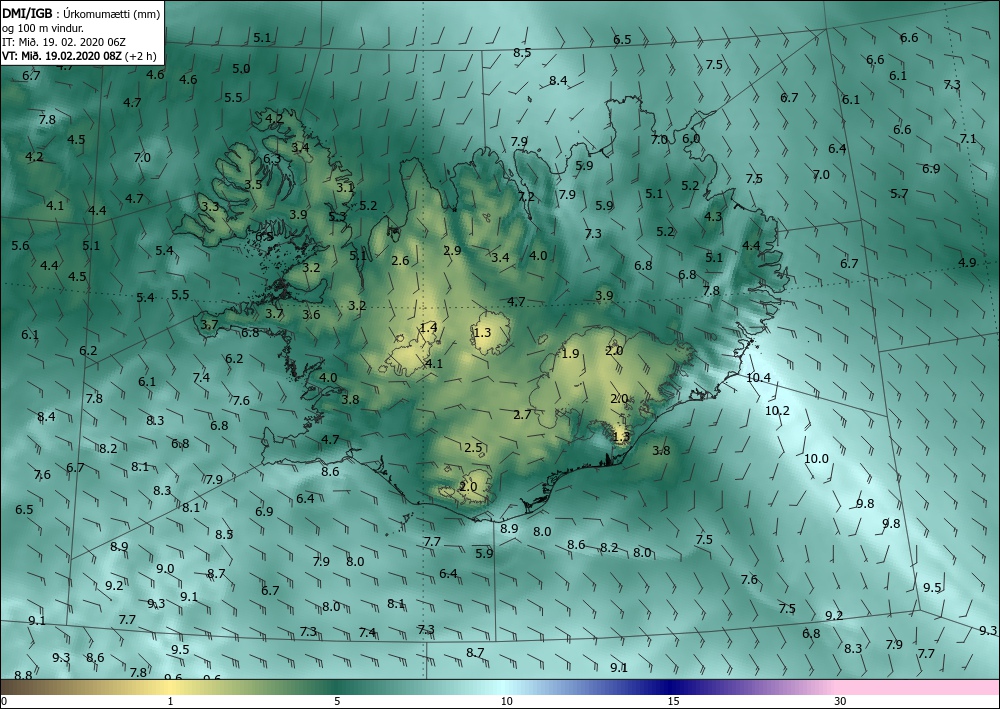Screen dimensions: 1000x709
Task: Click the 4.3 value in northeast Iceland
Action: [713, 217]
